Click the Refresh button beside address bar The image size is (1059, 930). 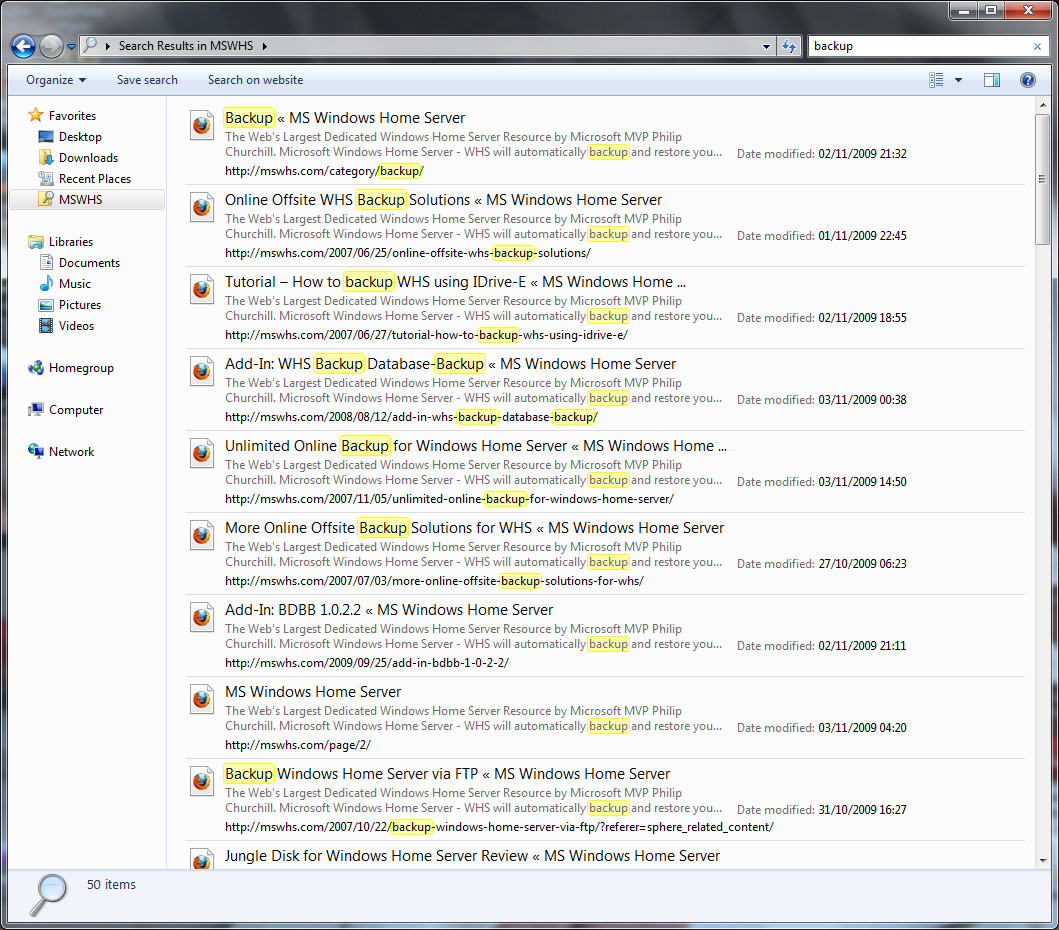(789, 46)
